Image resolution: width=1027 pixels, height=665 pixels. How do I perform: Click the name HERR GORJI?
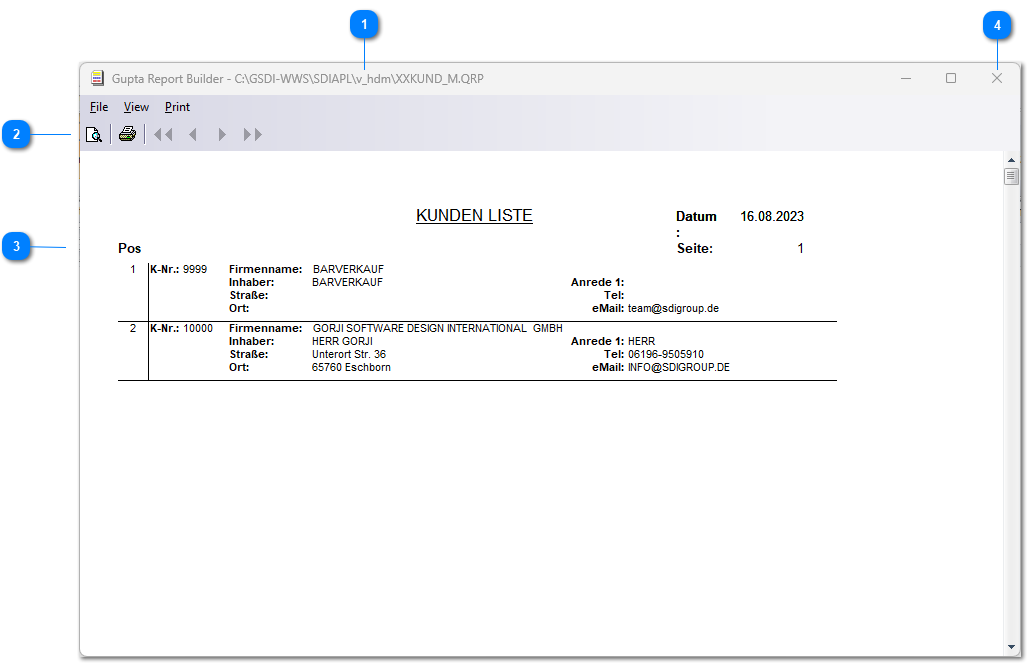coord(343,341)
